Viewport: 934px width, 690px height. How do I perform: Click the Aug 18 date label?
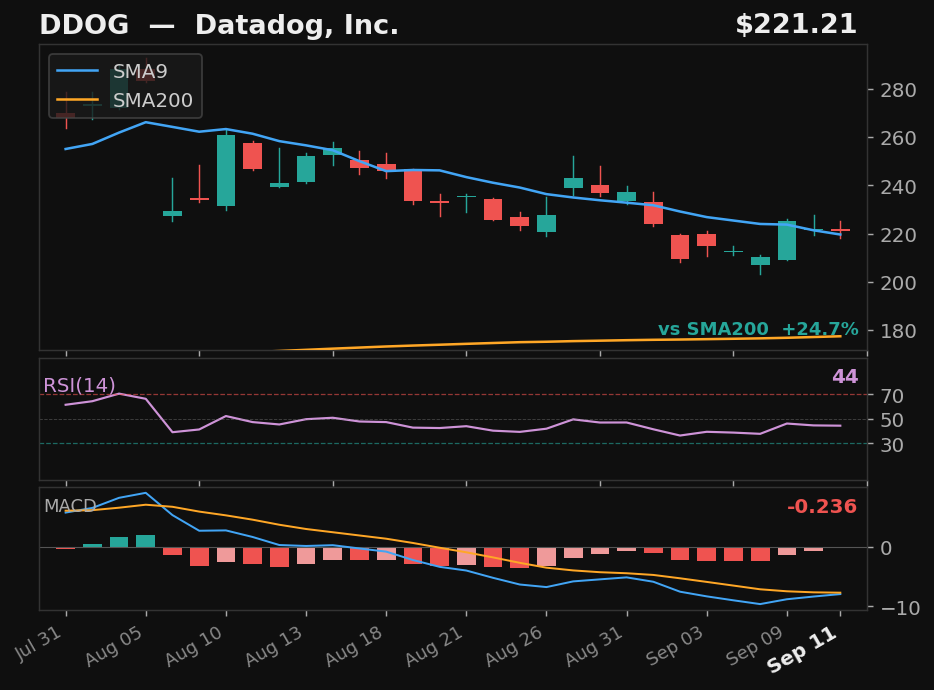tap(356, 646)
